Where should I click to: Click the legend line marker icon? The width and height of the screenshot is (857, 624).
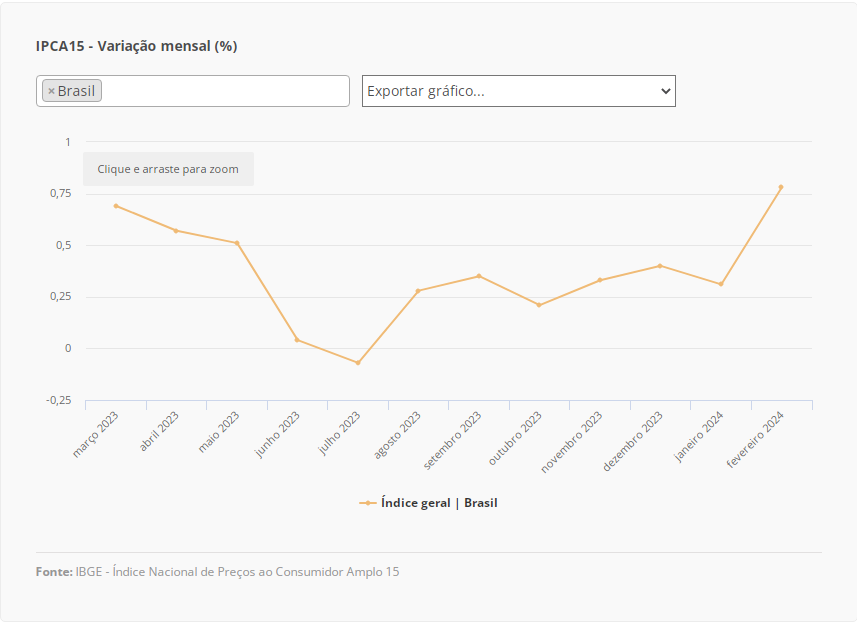tap(368, 503)
